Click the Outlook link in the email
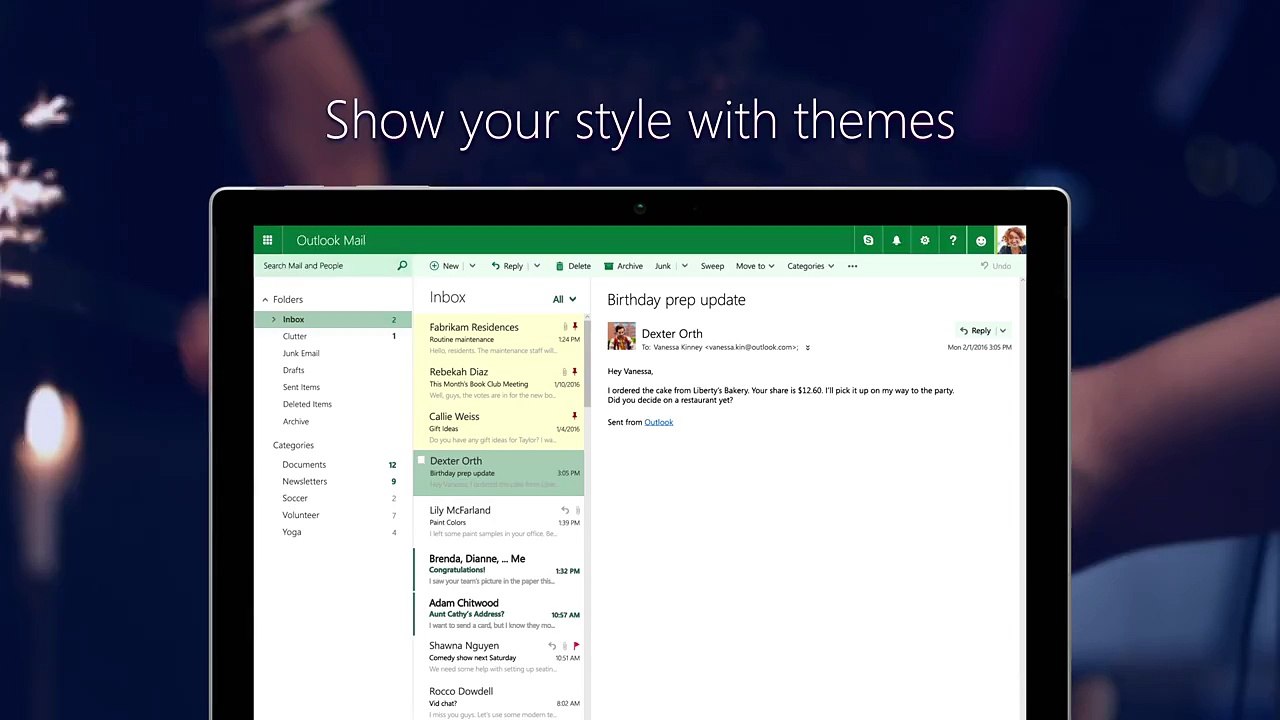The image size is (1280, 720). tap(658, 422)
